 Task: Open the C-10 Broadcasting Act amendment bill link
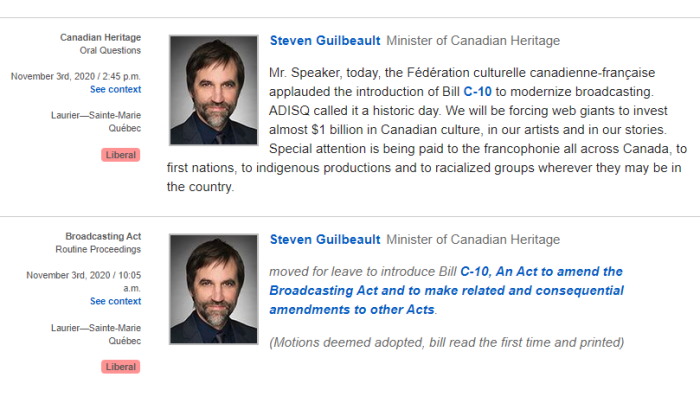446,291
